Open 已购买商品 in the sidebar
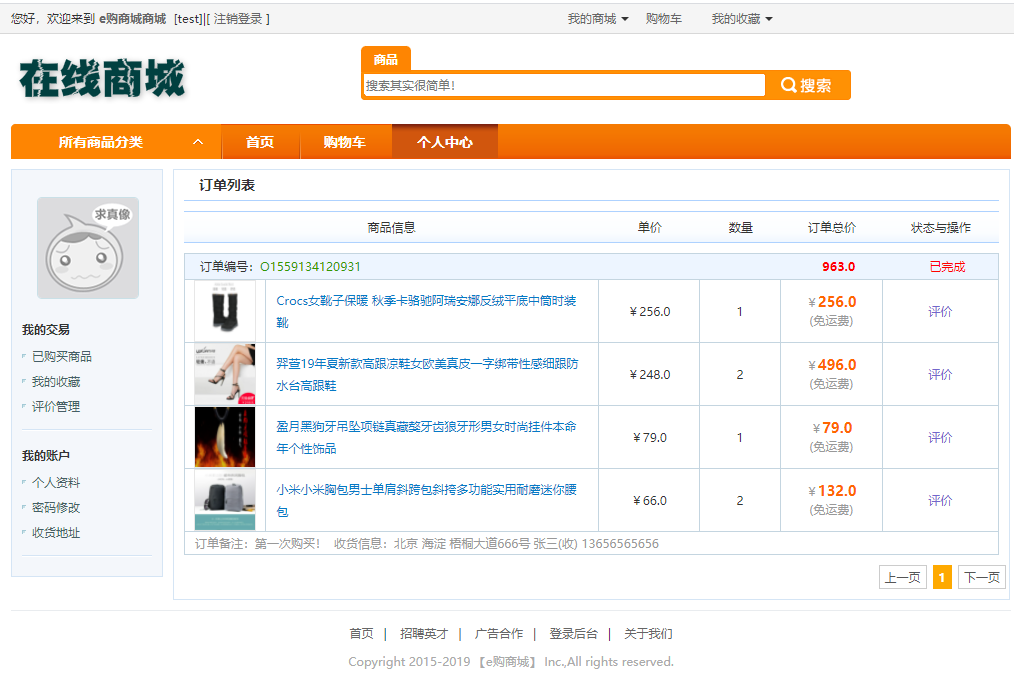The width and height of the screenshot is (1014, 686). tap(62, 356)
